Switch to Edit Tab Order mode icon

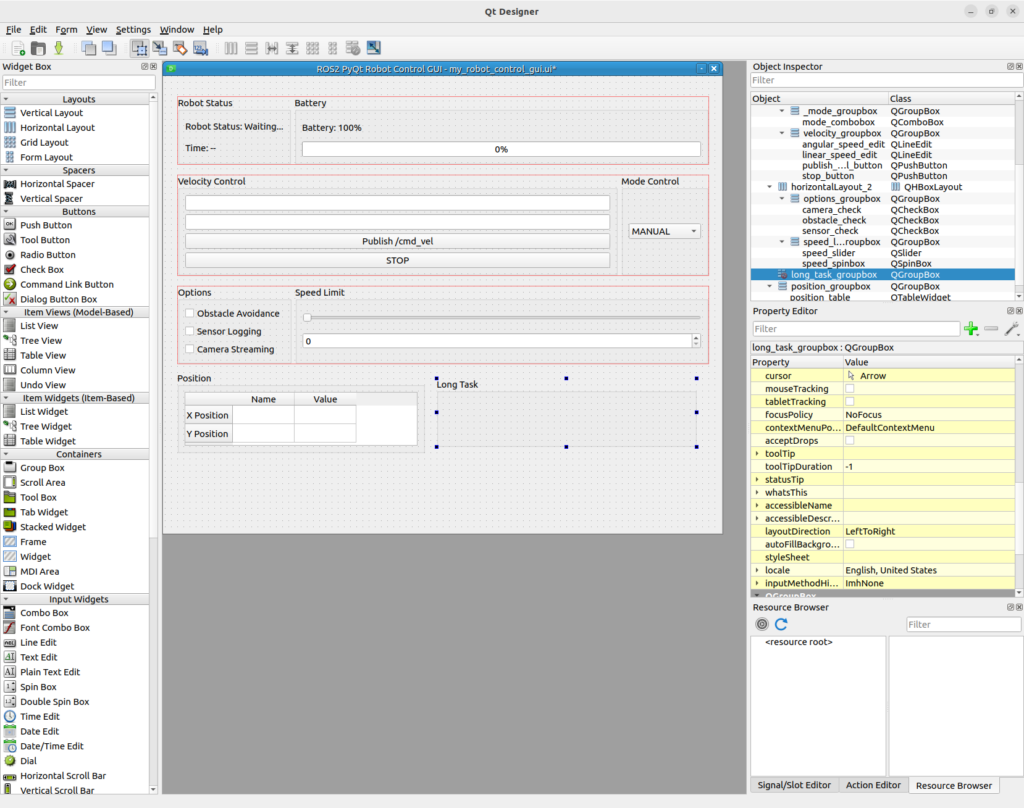200,48
